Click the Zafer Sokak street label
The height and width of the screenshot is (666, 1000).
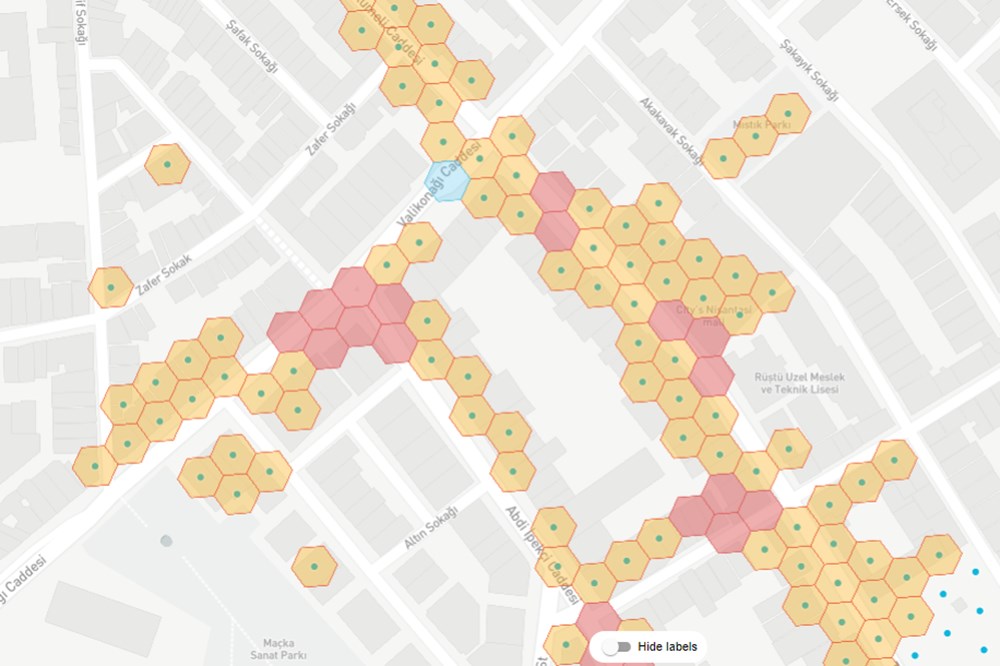(x=163, y=274)
